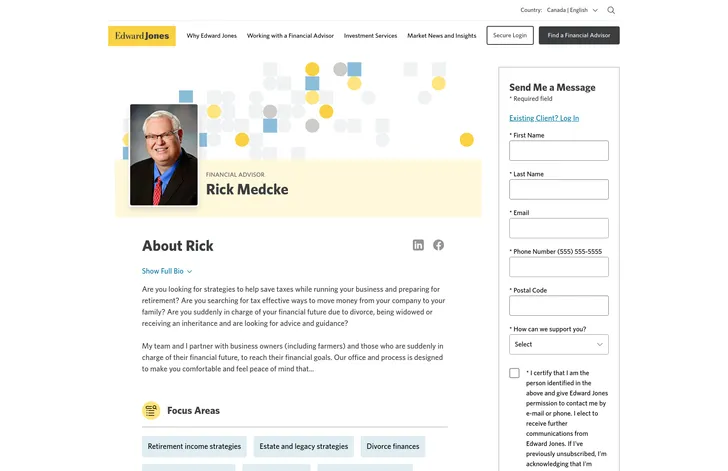The height and width of the screenshot is (471, 728).
Task: Open the 'How can we support you' dropdown
Action: tap(559, 344)
